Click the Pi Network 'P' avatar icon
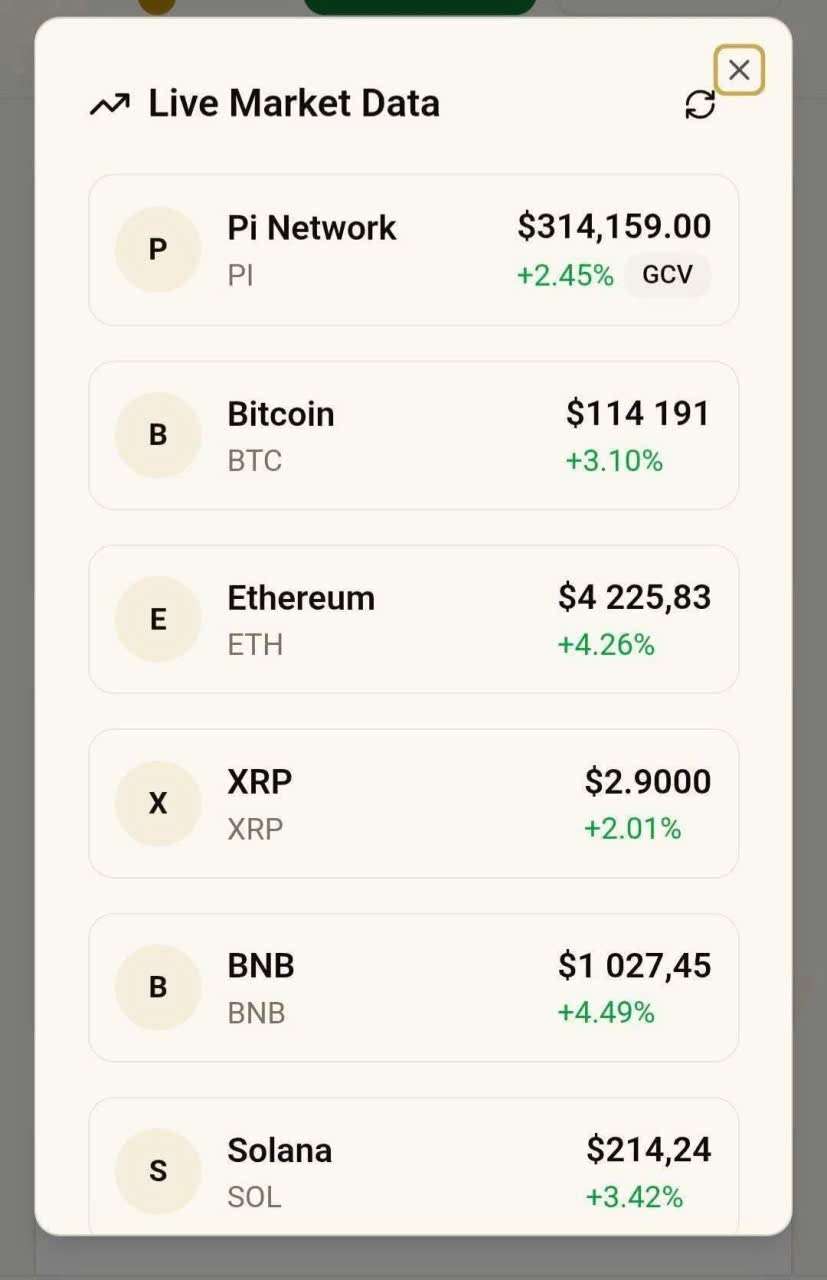The height and width of the screenshot is (1280, 827). click(158, 250)
